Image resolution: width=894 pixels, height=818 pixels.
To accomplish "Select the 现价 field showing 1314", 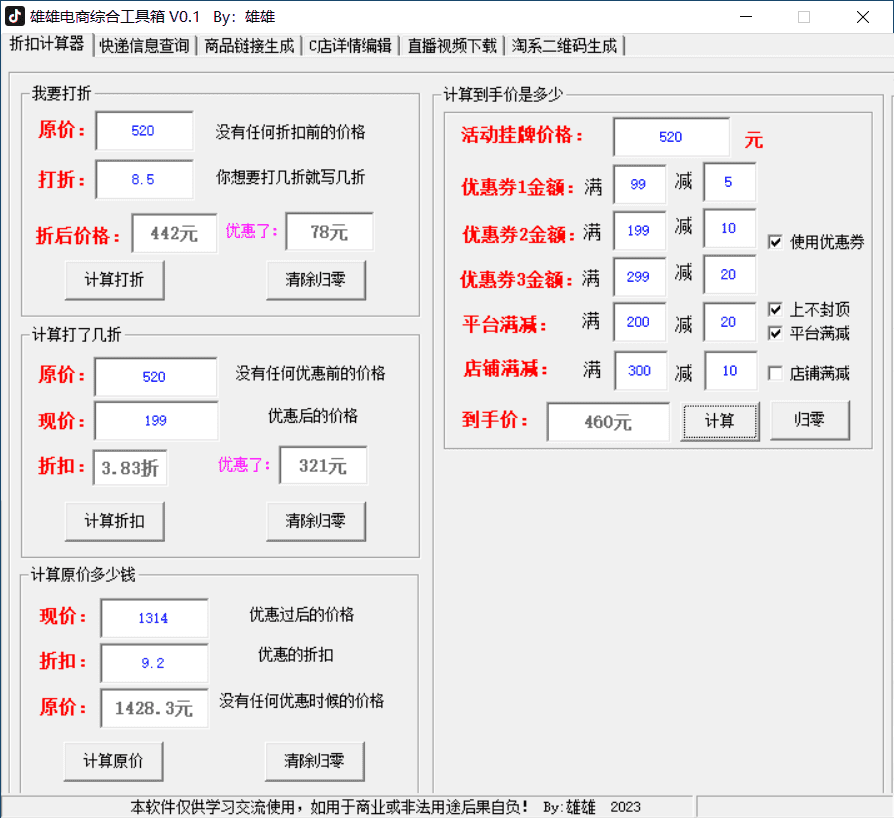I will pyautogui.click(x=154, y=618).
